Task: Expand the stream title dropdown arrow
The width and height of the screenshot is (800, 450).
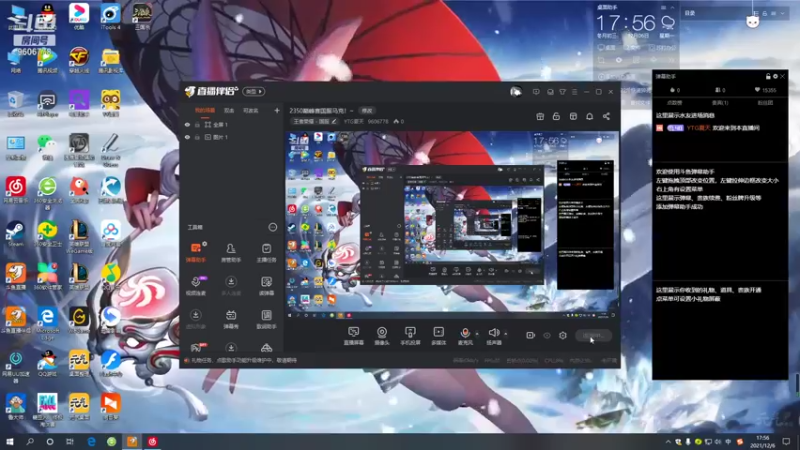Action: [352, 111]
